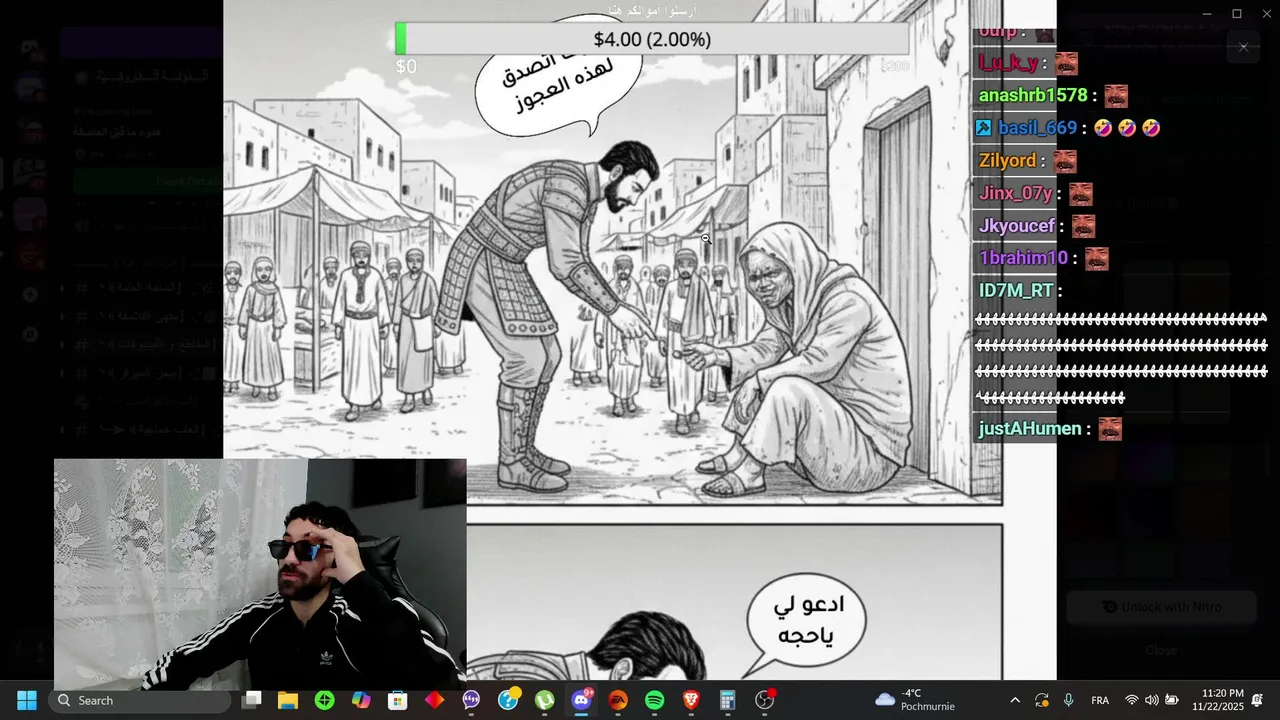
Task: Click the taskbar Search box
Action: point(139,700)
